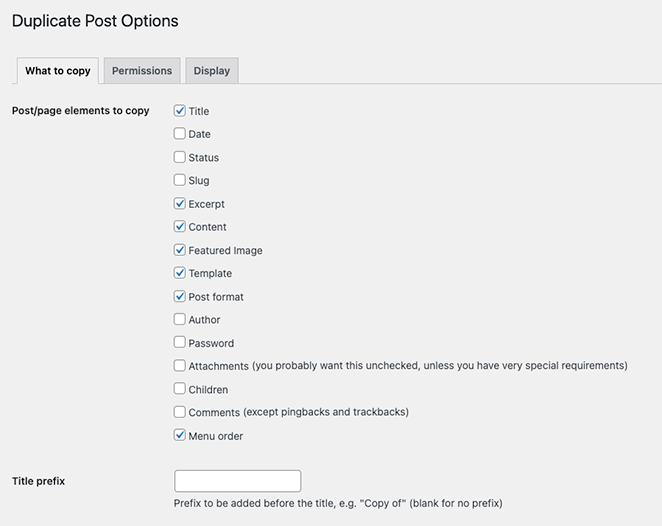The width and height of the screenshot is (662, 526).
Task: Tick the Status checkbox
Action: pyautogui.click(x=179, y=157)
